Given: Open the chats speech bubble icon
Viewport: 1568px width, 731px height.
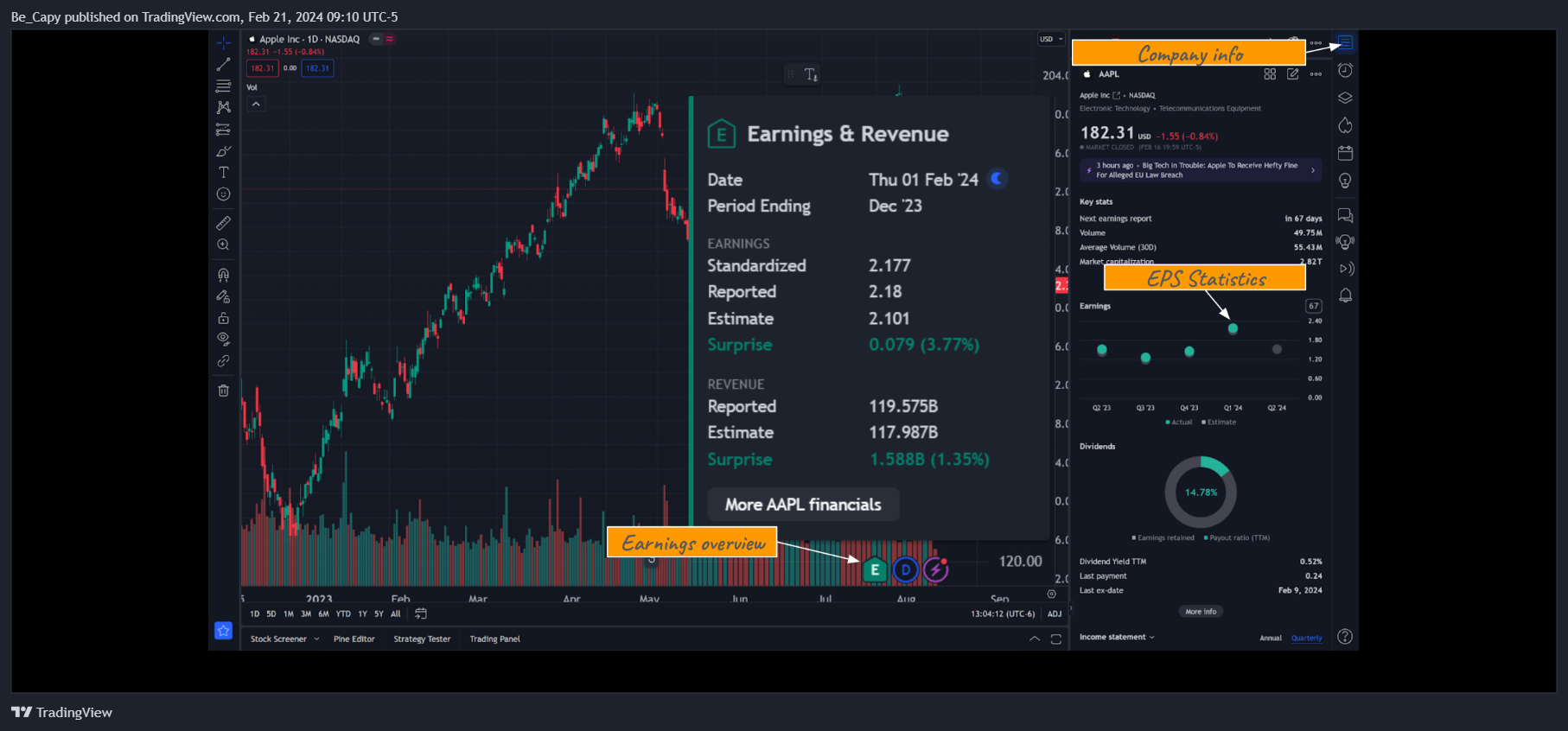Looking at the screenshot, I should (x=1345, y=215).
